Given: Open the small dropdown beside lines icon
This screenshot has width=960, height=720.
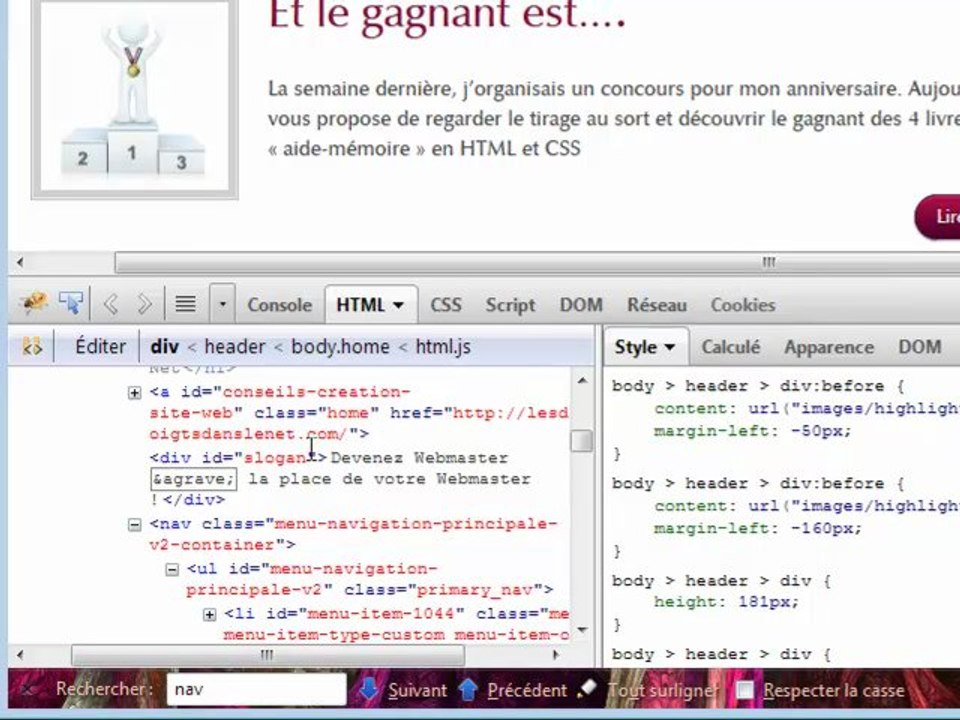Looking at the screenshot, I should click(222, 303).
